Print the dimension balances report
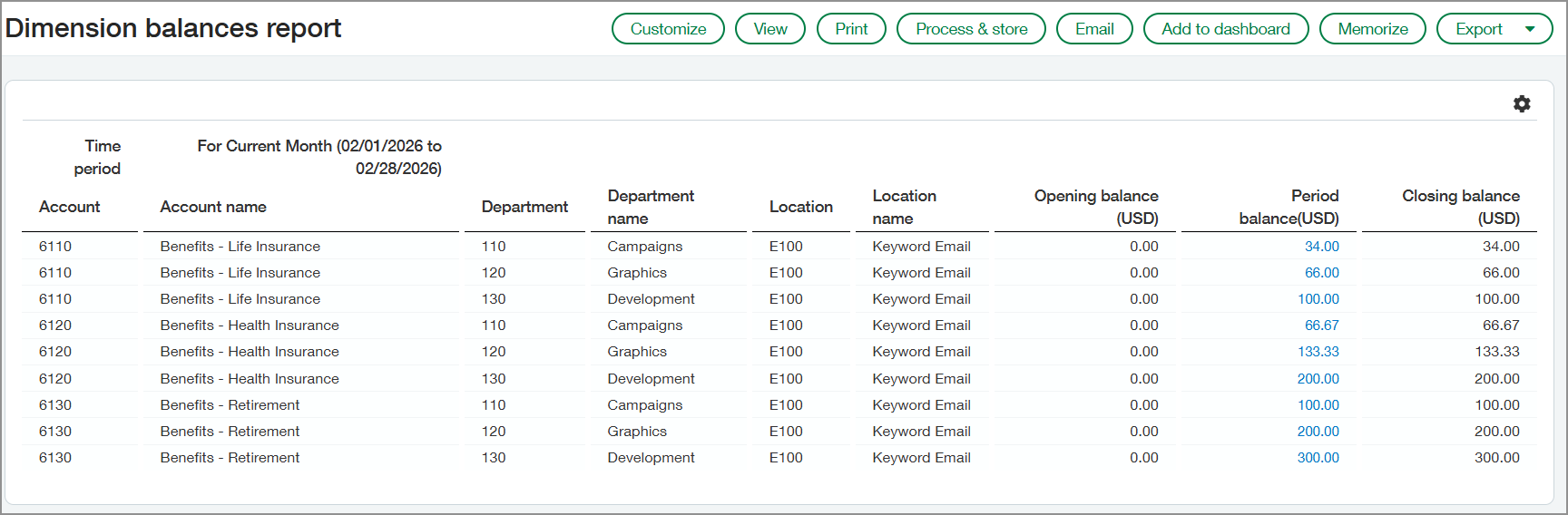 pyautogui.click(x=851, y=29)
